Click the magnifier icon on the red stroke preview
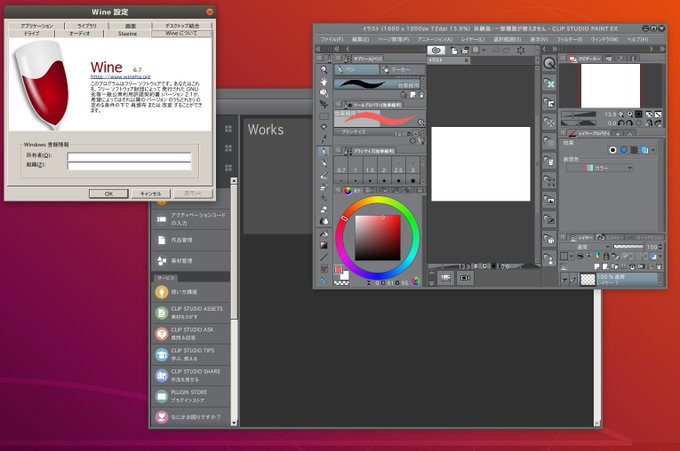The height and width of the screenshot is (451, 680). click(420, 123)
